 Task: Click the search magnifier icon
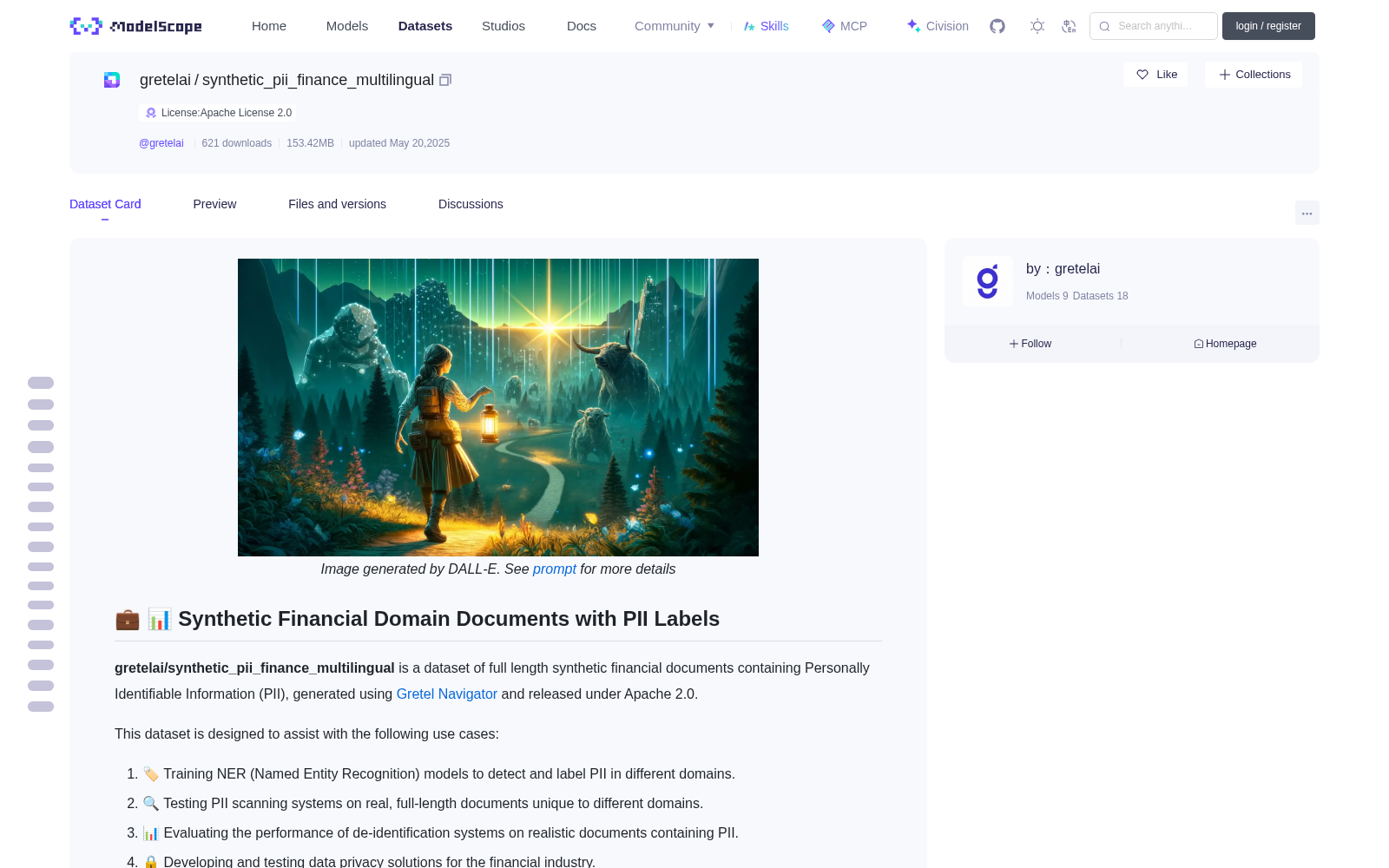click(1104, 26)
